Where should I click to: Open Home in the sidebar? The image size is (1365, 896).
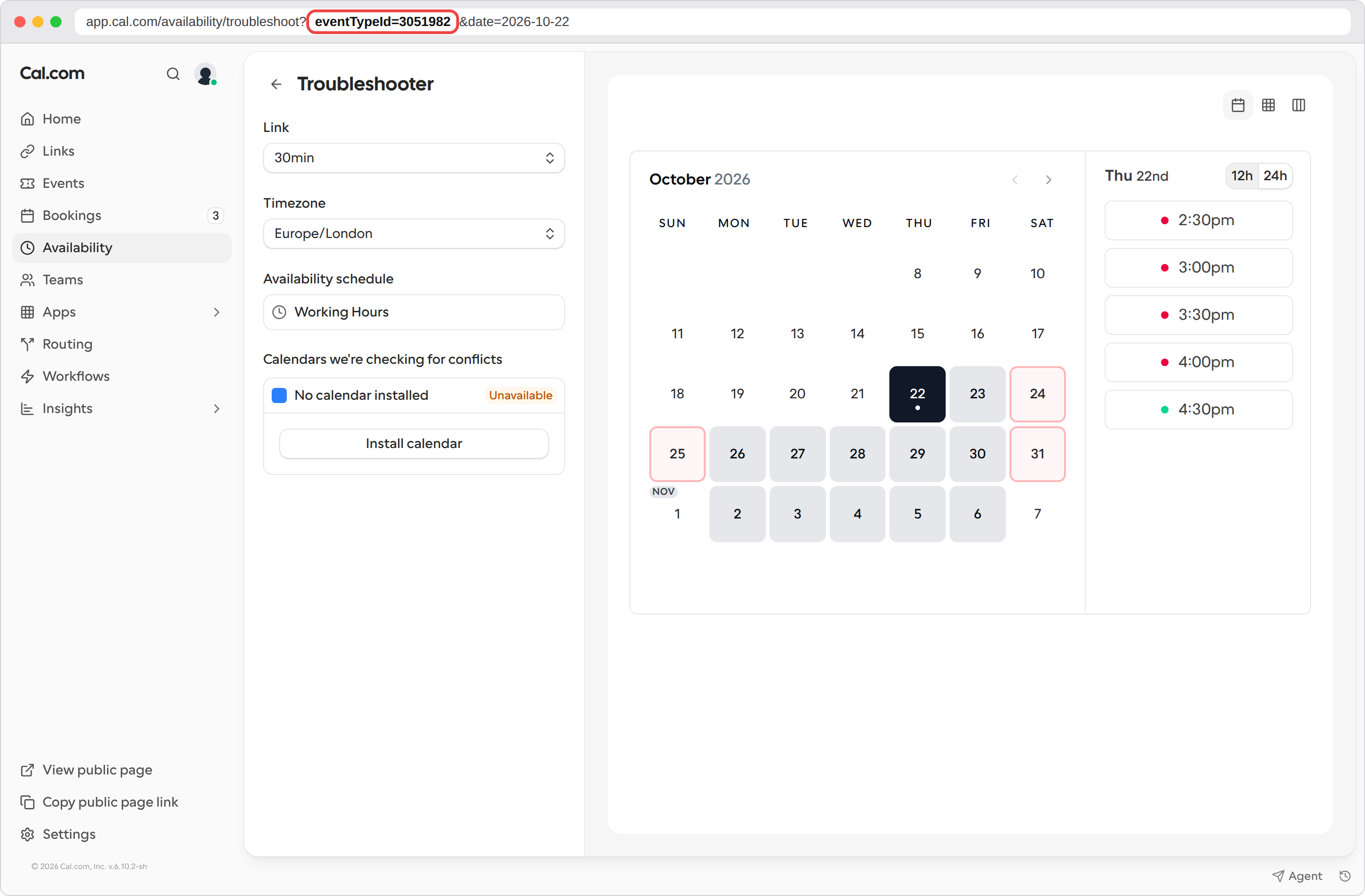point(122,119)
